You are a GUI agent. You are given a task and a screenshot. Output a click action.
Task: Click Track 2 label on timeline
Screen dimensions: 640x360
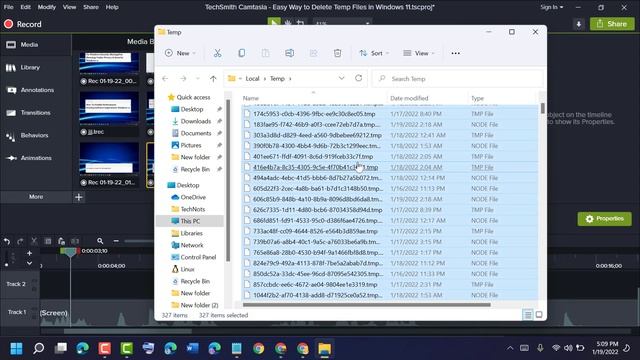pyautogui.click(x=16, y=284)
